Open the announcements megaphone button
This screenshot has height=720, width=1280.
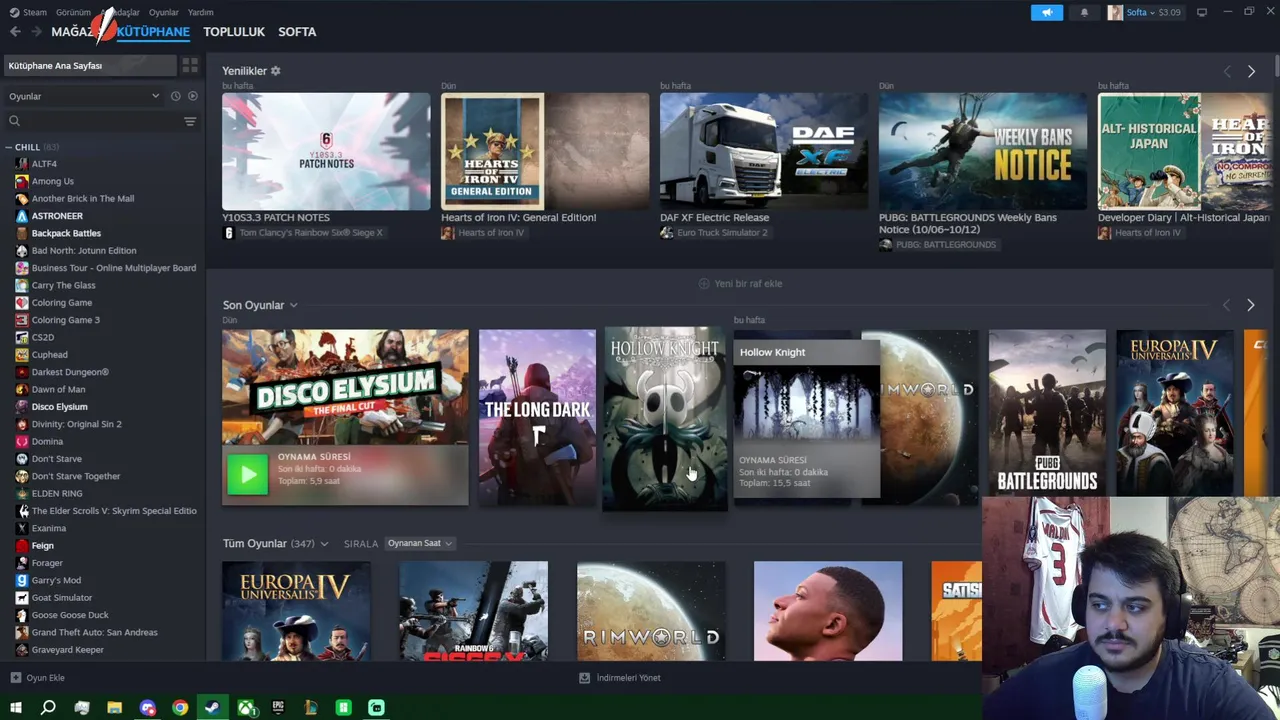click(1047, 13)
